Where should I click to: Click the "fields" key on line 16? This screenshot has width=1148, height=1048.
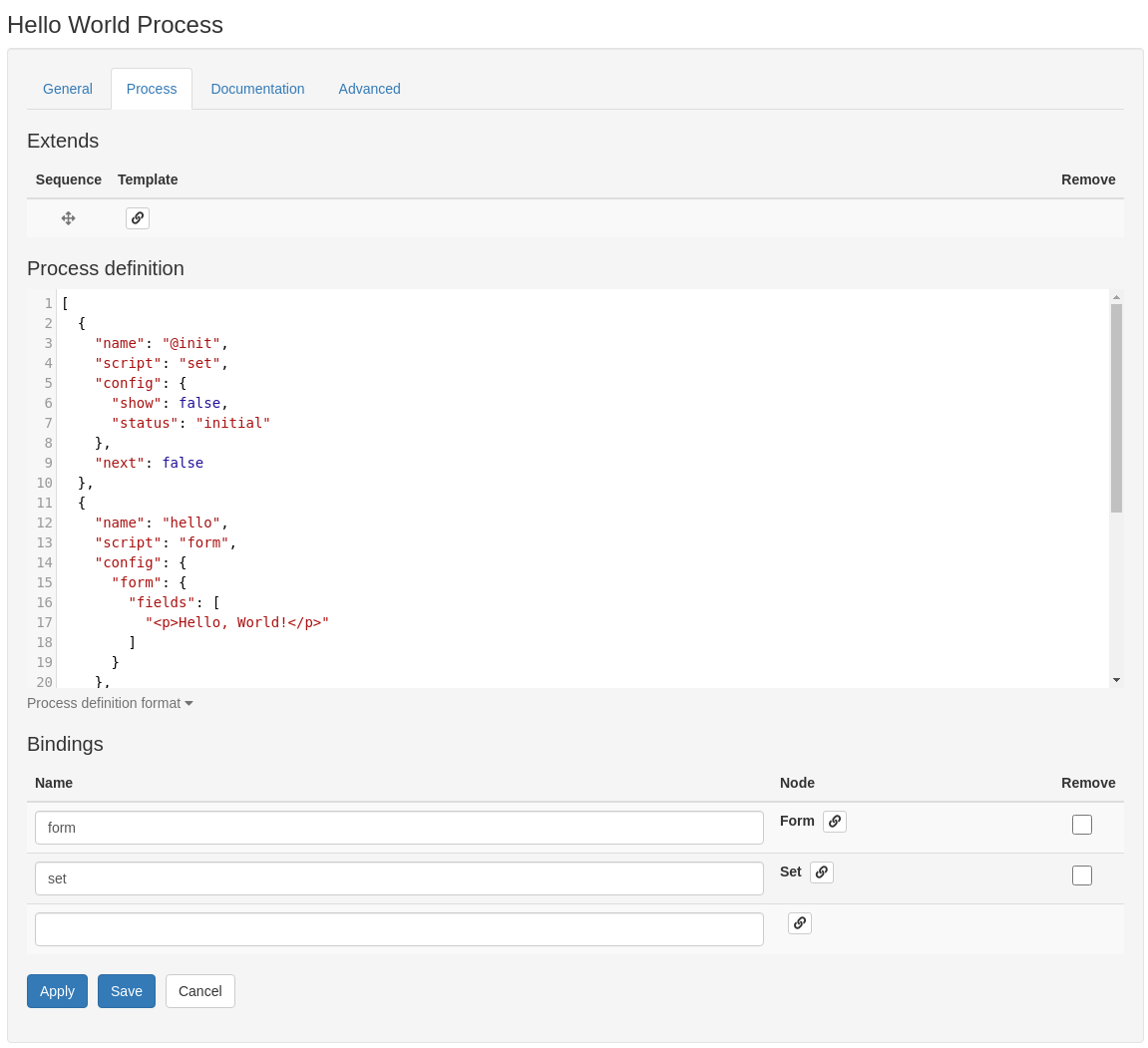tap(162, 602)
